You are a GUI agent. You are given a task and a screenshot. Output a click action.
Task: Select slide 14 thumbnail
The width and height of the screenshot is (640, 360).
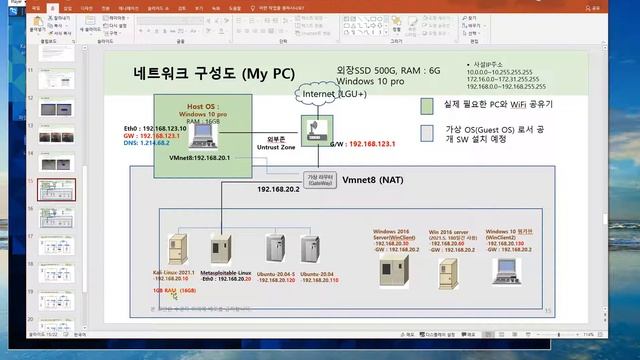57,162
